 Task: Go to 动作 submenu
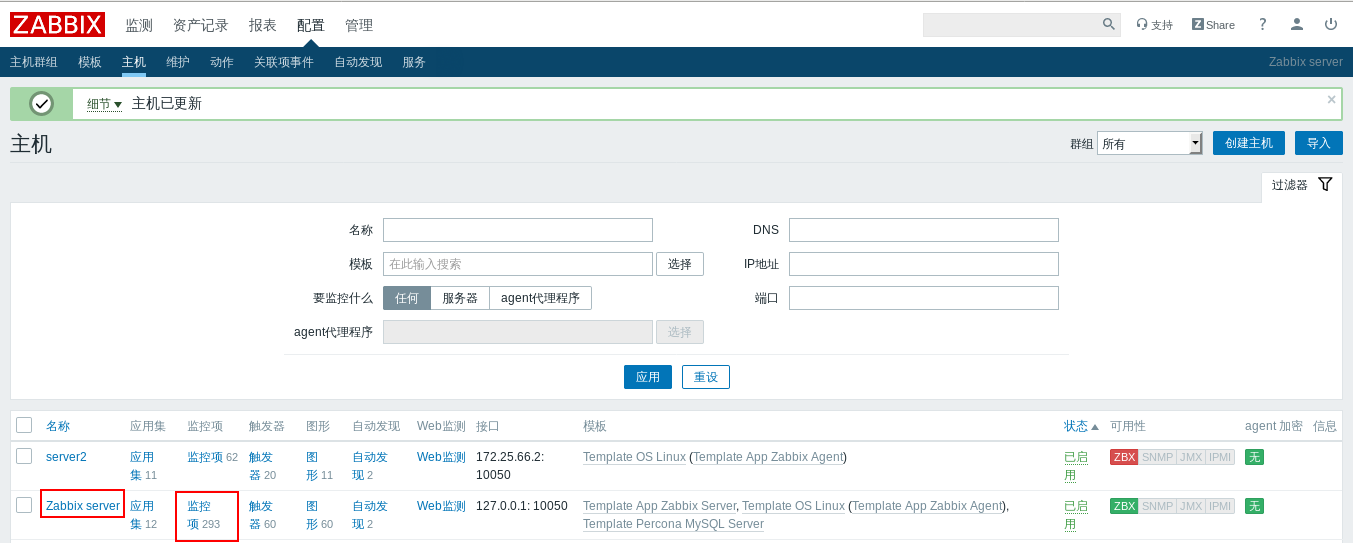point(222,62)
